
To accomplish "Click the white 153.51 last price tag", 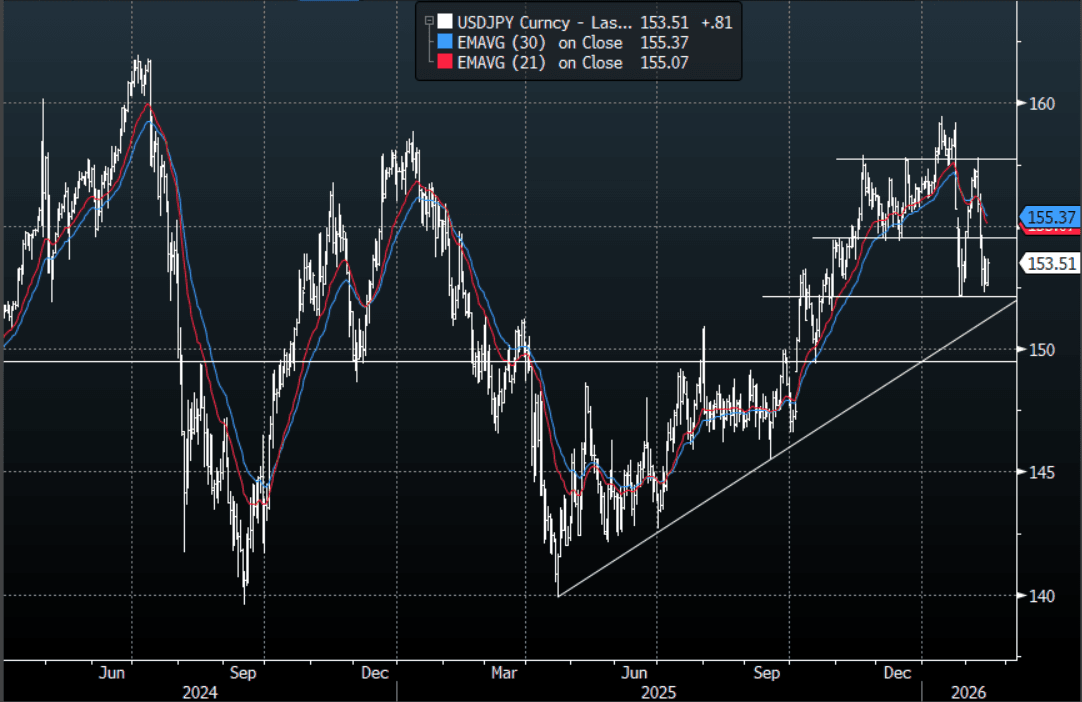I will click(x=1048, y=263).
